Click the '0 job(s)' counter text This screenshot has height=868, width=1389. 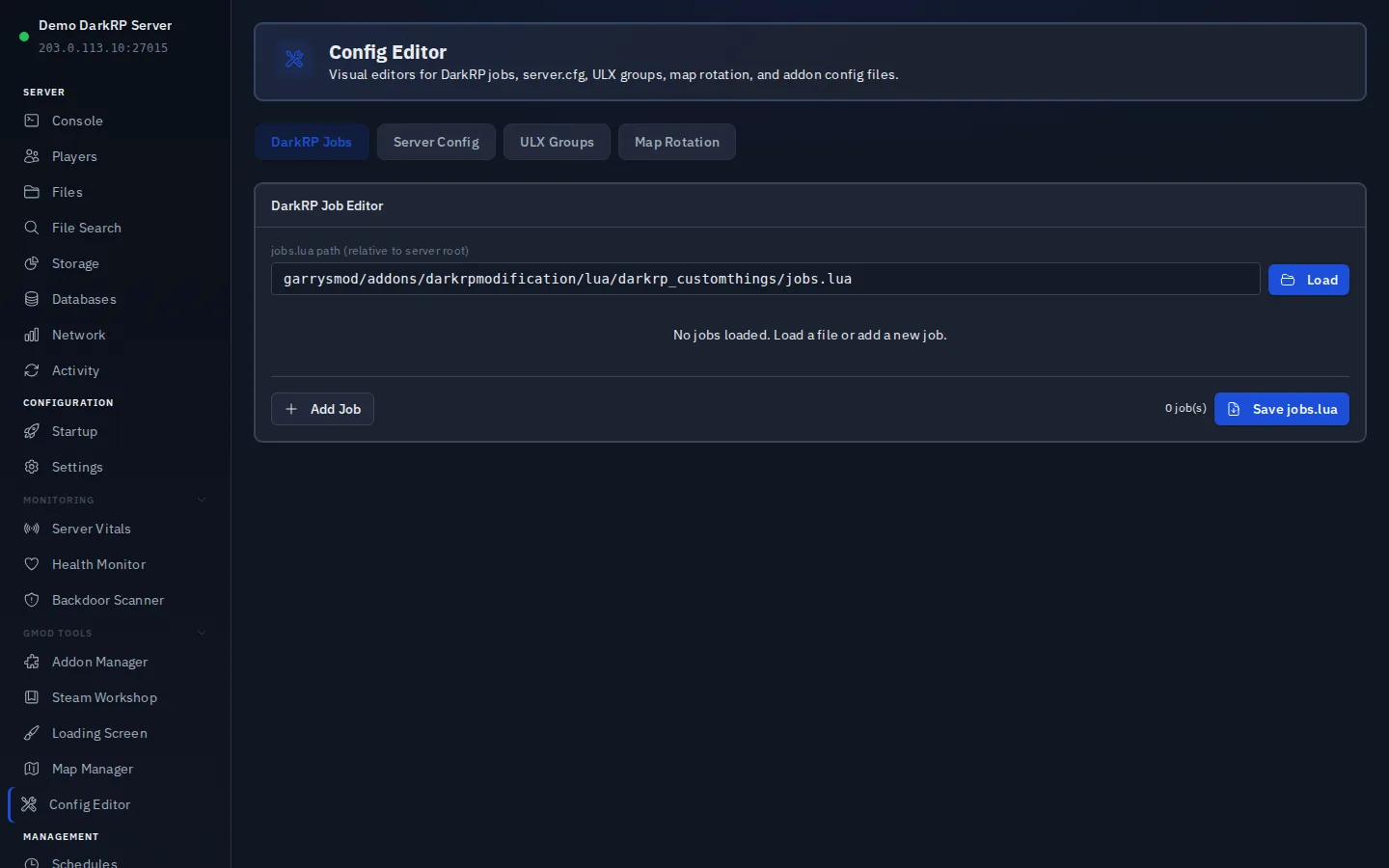(1185, 408)
